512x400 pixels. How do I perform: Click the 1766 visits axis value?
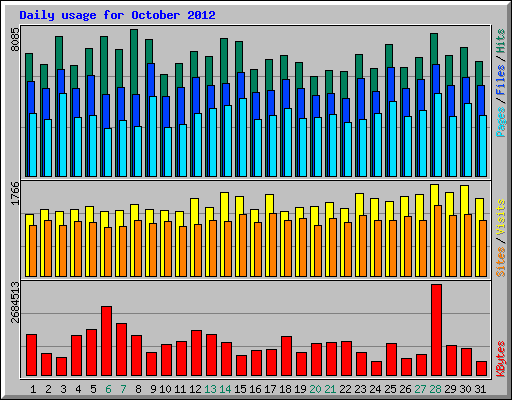coord(15,193)
